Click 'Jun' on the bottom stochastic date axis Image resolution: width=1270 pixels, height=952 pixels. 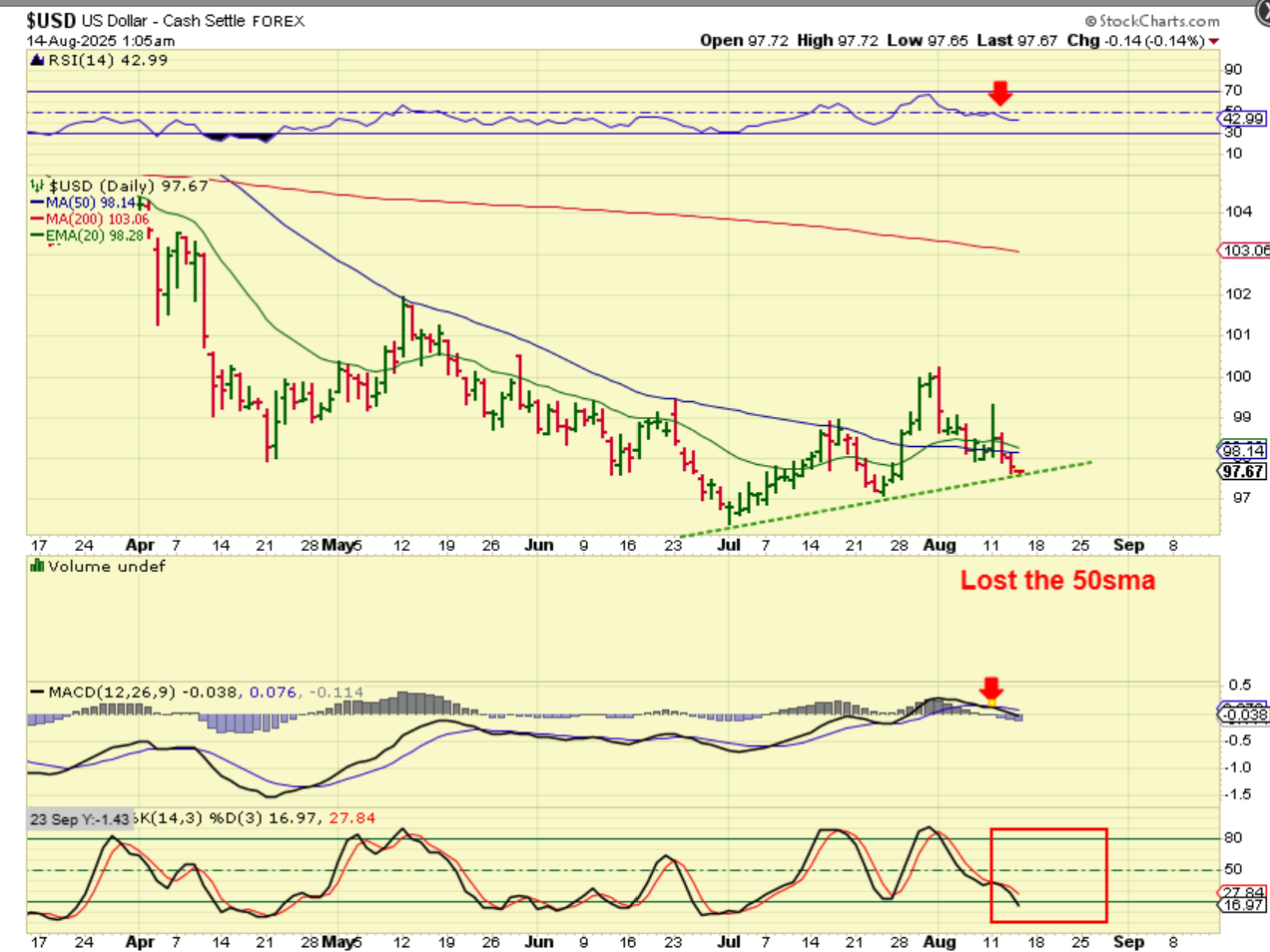coord(539,941)
